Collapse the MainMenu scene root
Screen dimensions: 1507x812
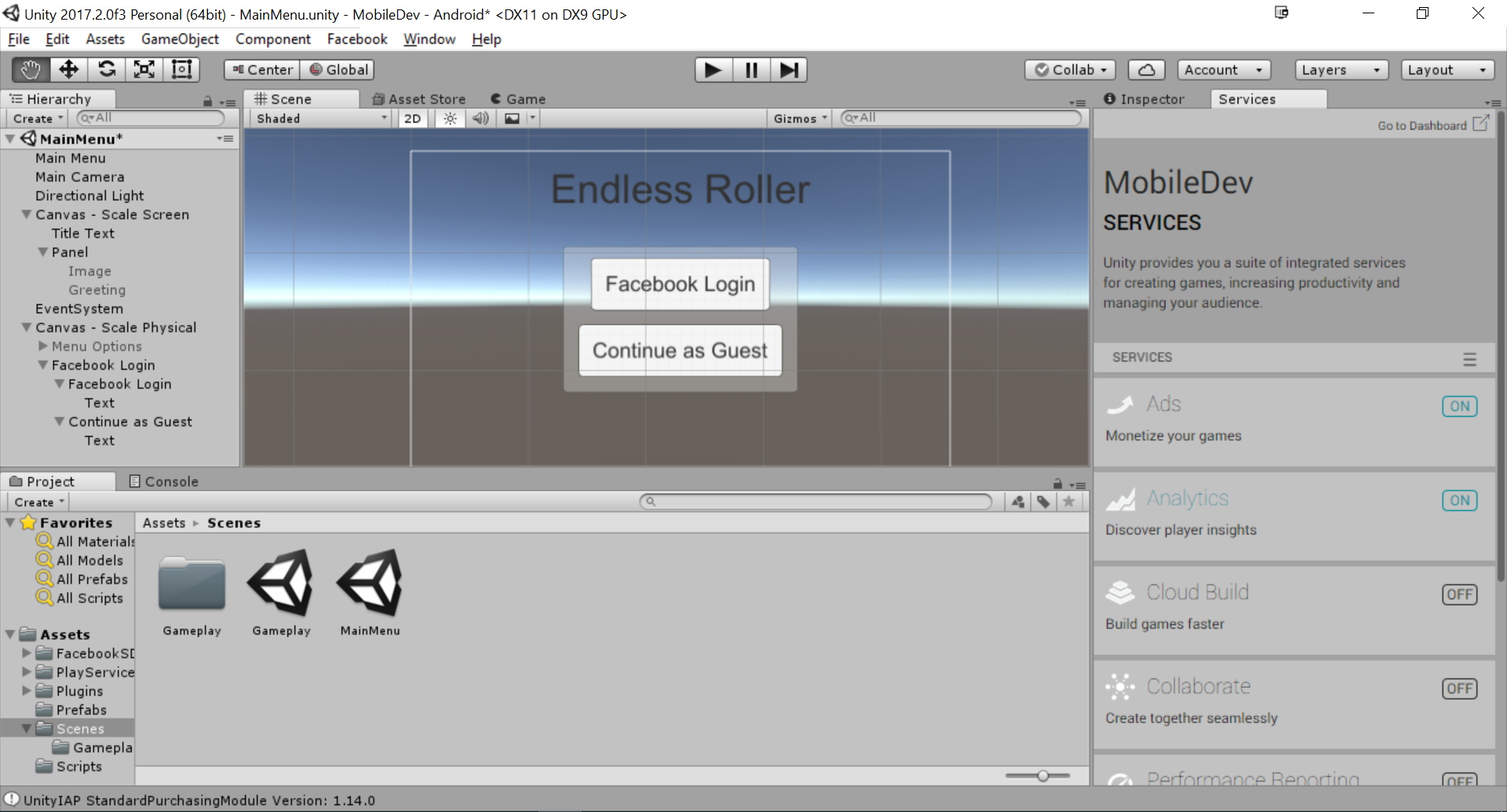[10, 139]
